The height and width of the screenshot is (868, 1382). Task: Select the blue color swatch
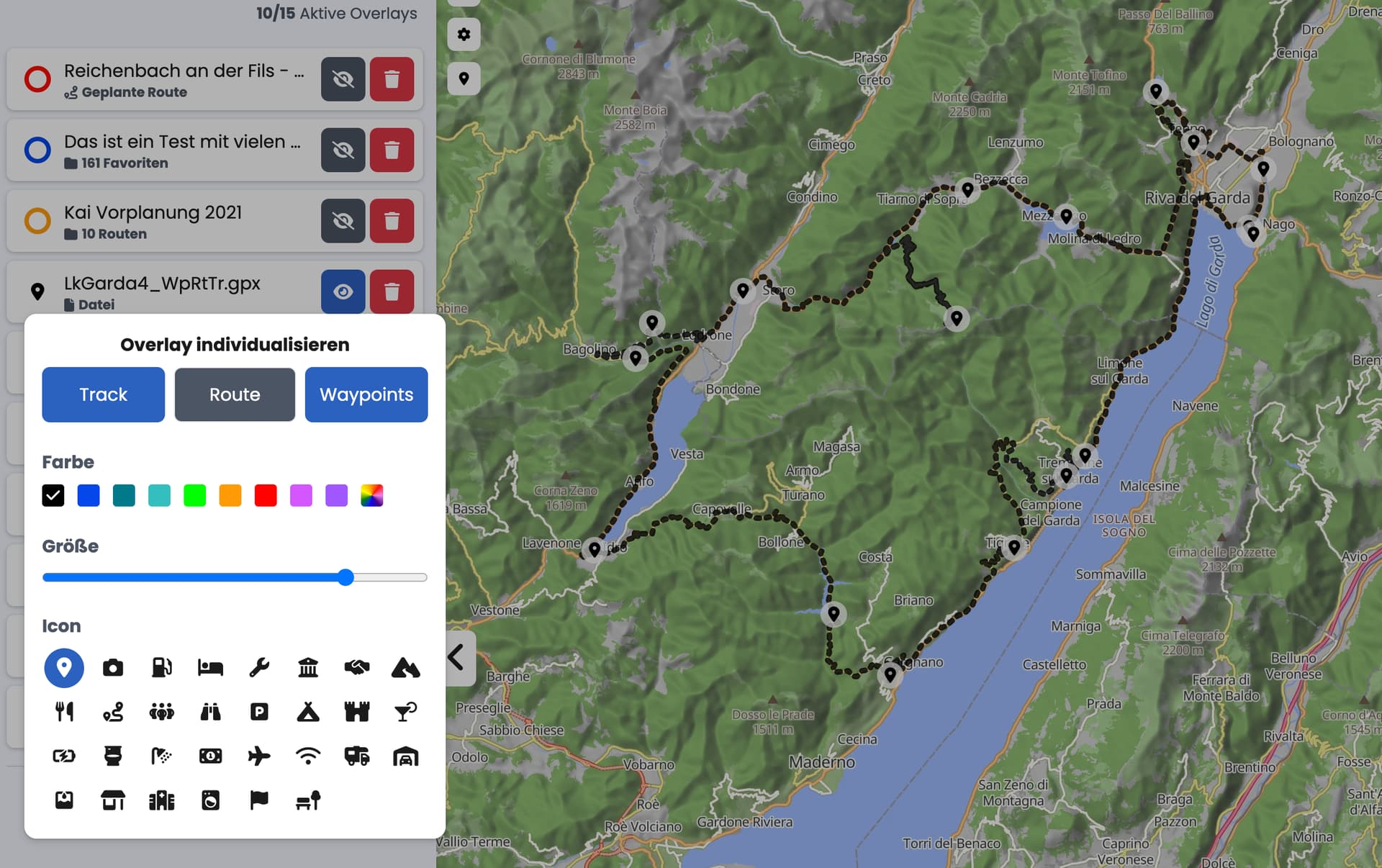click(x=89, y=495)
